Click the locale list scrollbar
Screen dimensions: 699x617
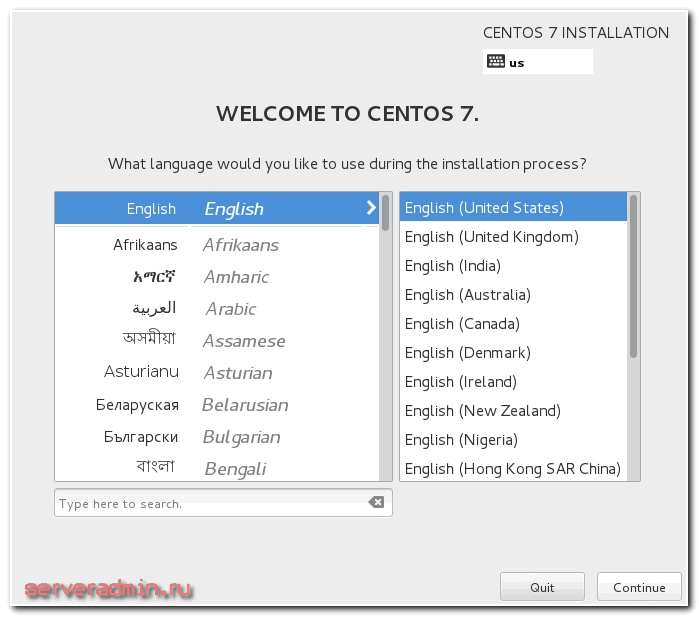[x=633, y=277]
